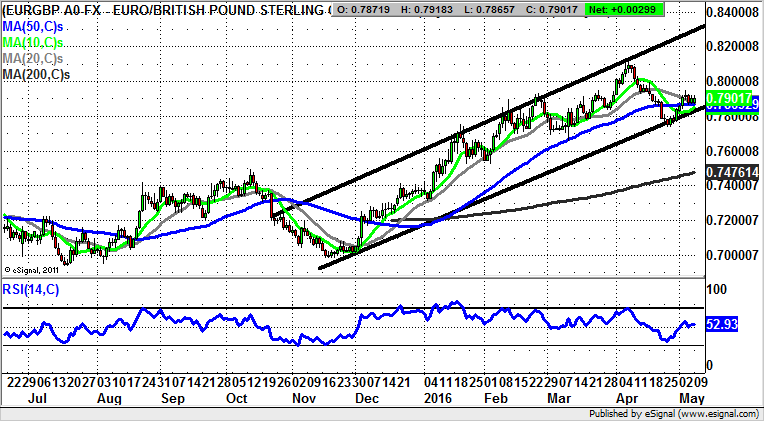This screenshot has height=421, width=764.
Task: Click the 0.720000 price axis label
Action: [731, 220]
